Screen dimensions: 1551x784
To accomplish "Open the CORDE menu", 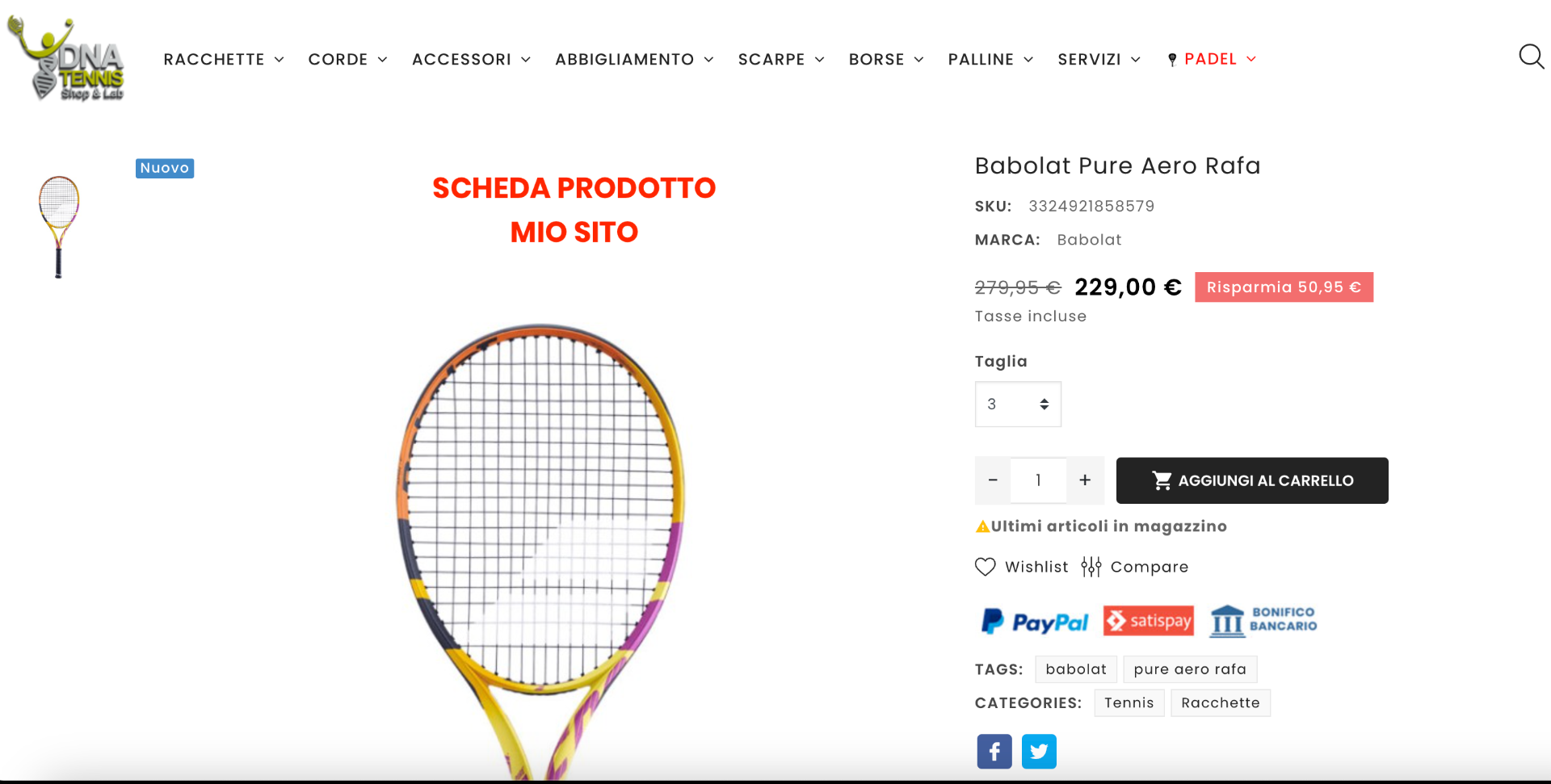I will (347, 59).
